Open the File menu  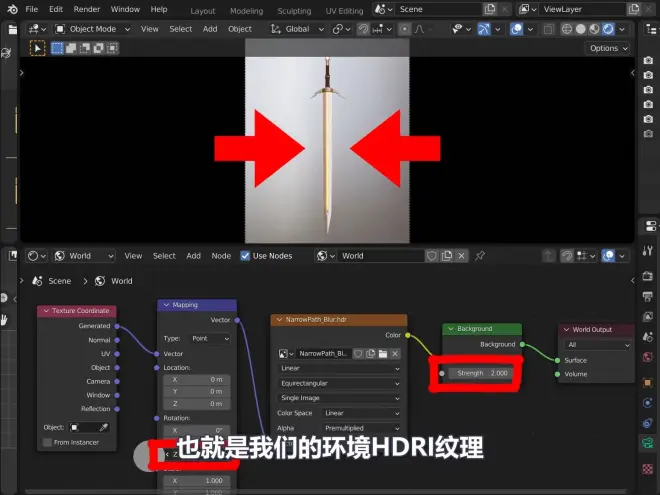[32, 9]
